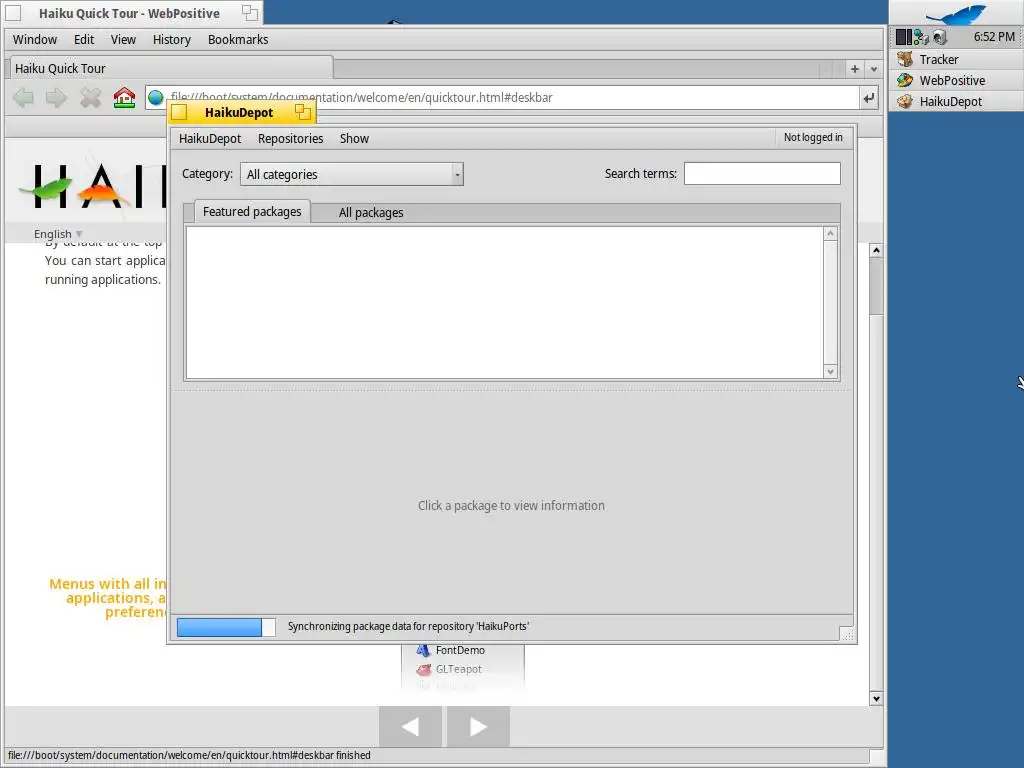Click the volume tray icon
Viewport: 1024px width, 768px height.
pyautogui.click(x=940, y=37)
